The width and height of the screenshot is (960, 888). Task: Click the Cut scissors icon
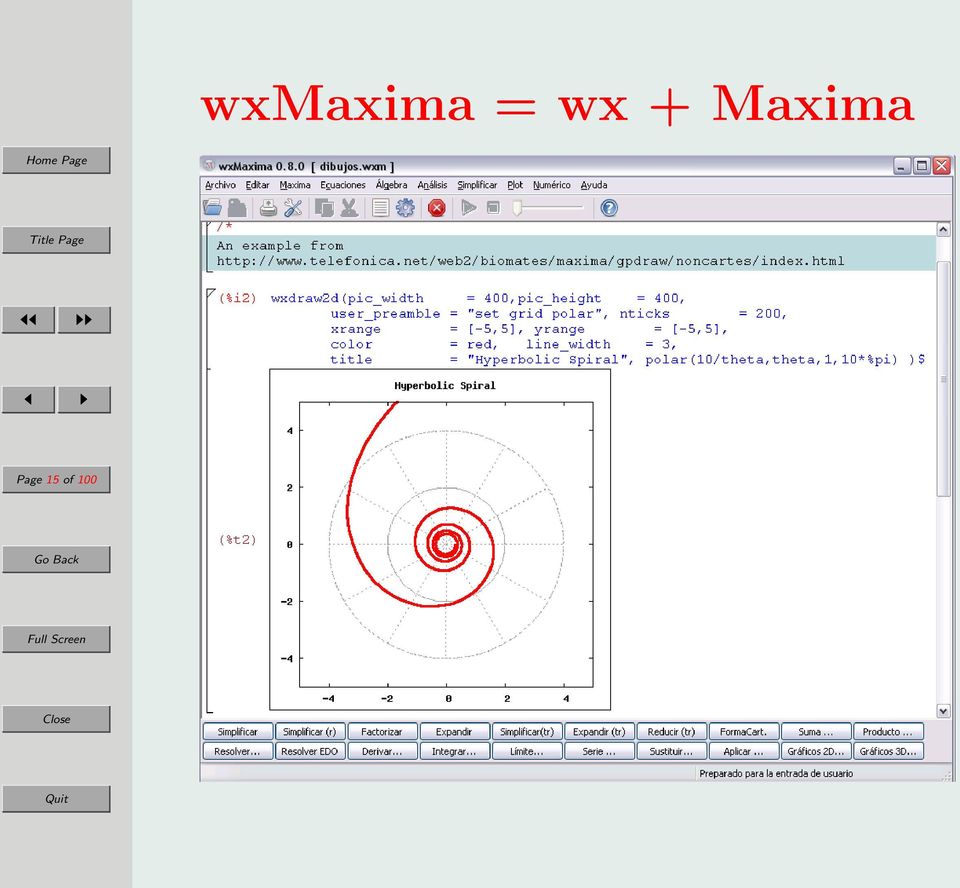pos(349,208)
